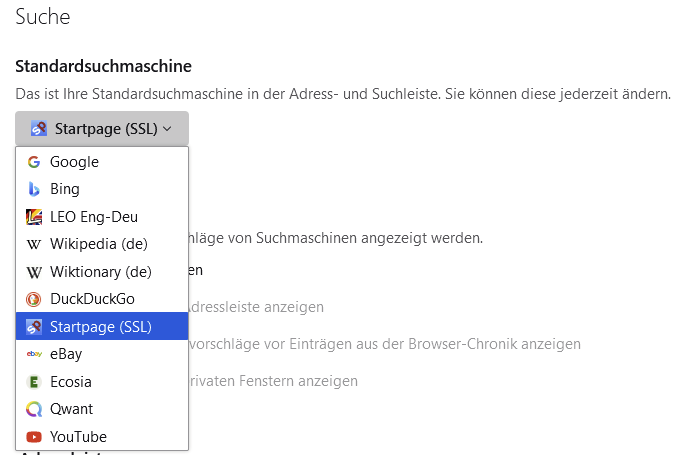Screen dimensions: 683x455
Task: Click the Startpage icon in the dropdown button
Action: tap(39, 128)
